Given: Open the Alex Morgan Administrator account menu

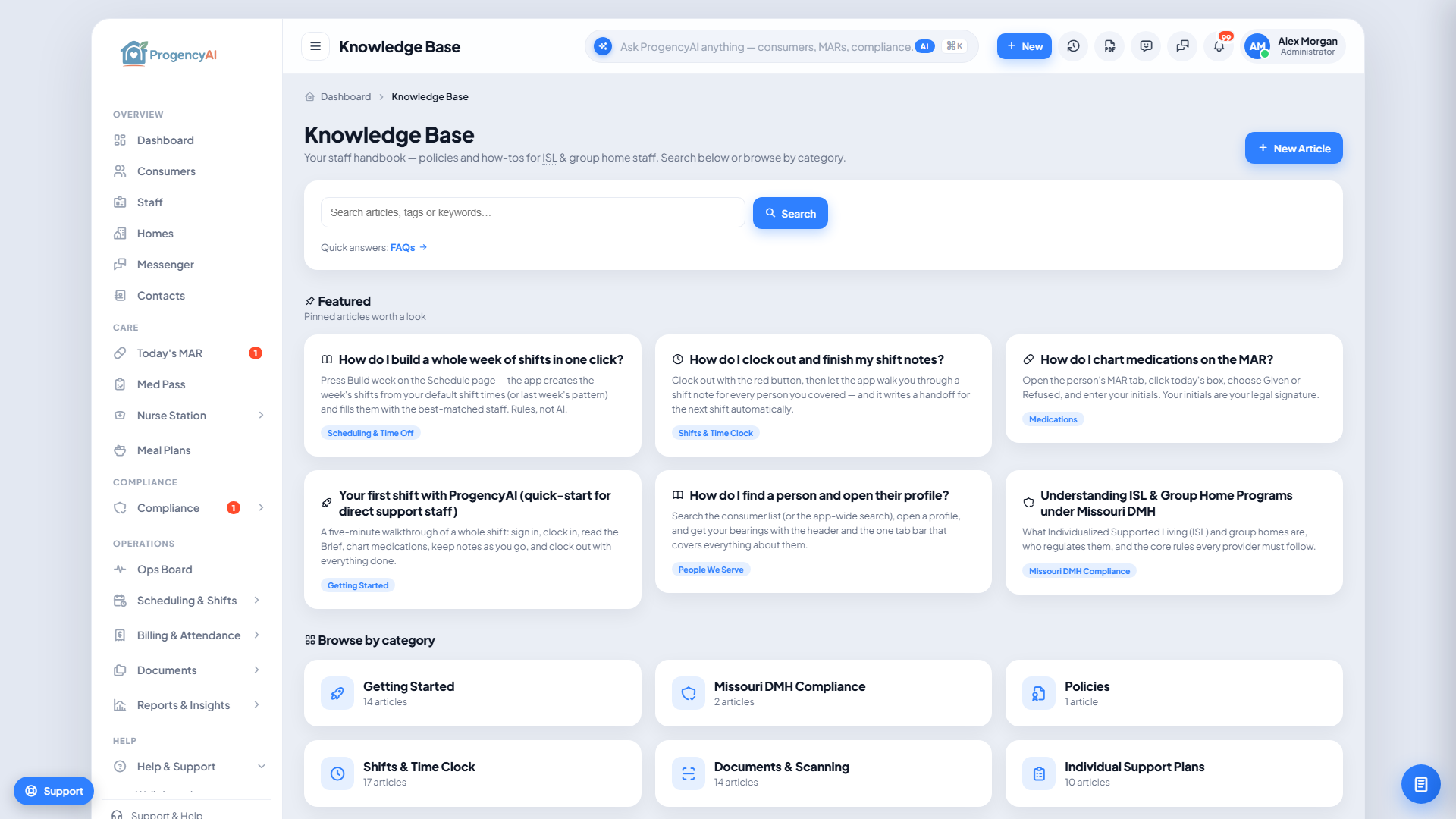Looking at the screenshot, I should tap(1294, 46).
